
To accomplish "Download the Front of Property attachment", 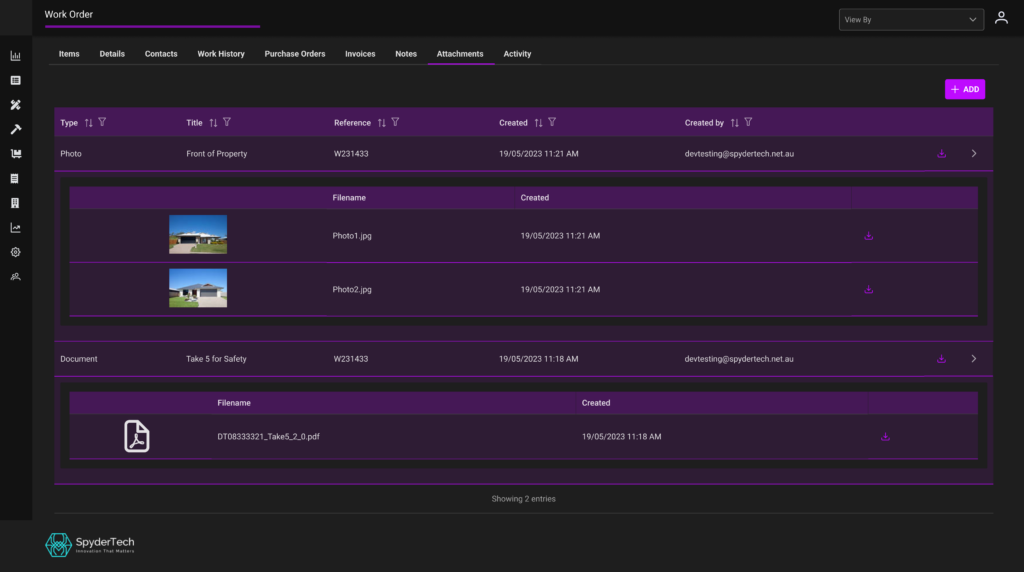I will [941, 154].
